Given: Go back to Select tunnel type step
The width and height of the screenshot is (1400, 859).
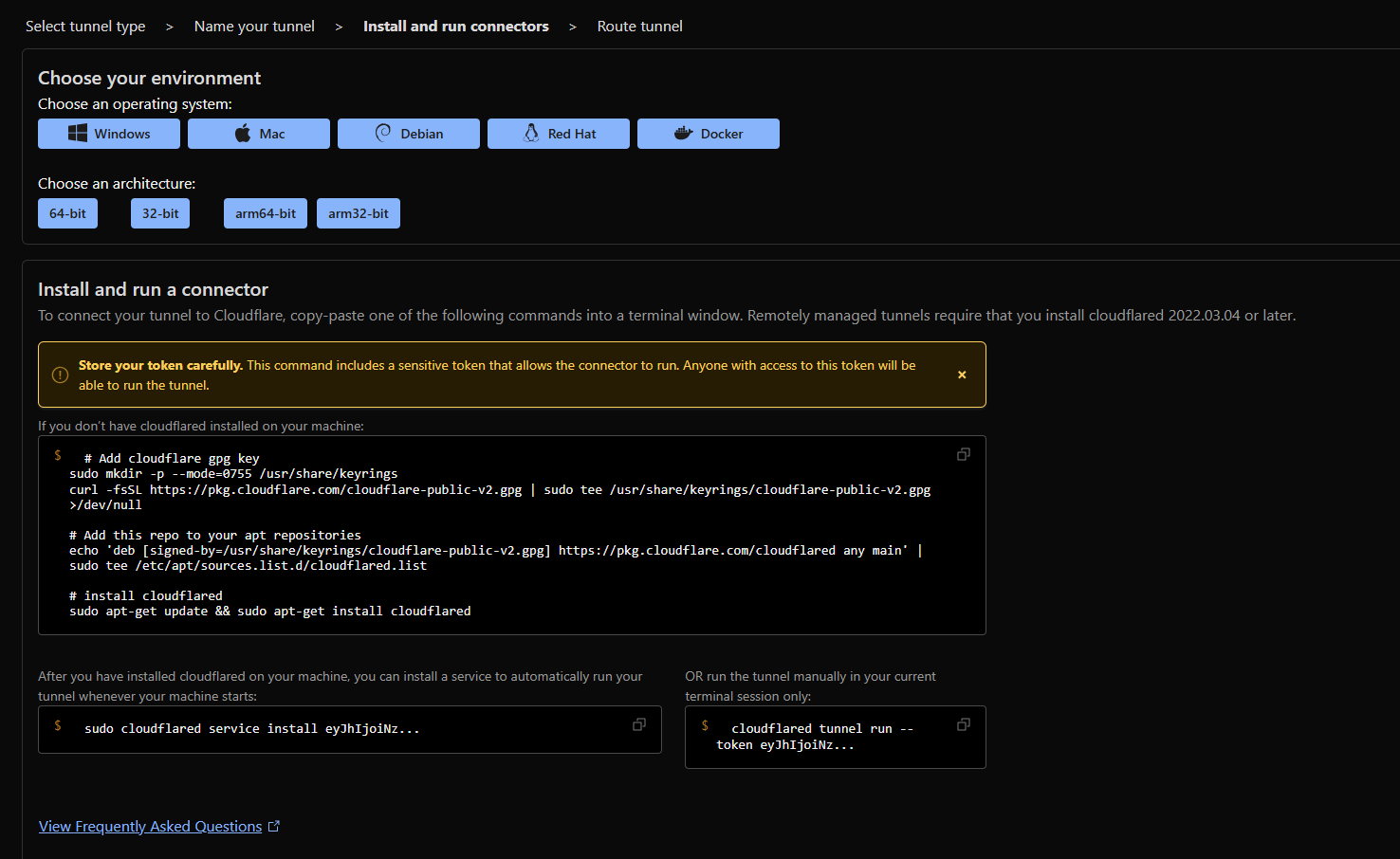Looking at the screenshot, I should (85, 27).
